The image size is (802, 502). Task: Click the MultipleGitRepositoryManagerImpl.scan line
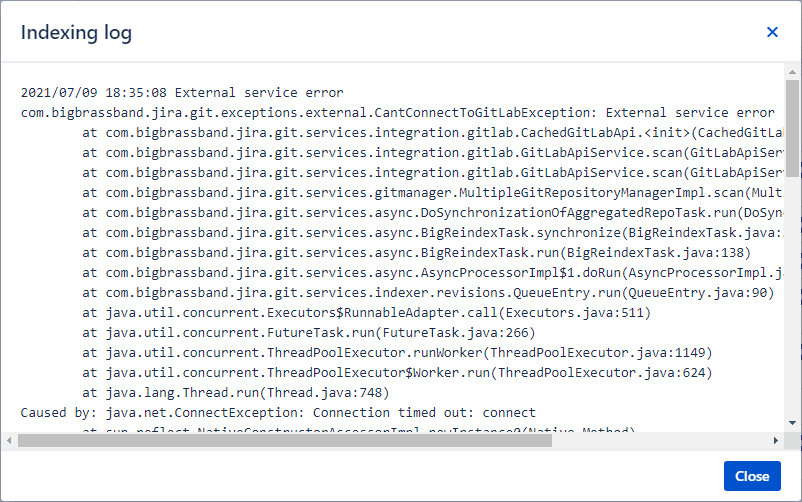click(x=433, y=192)
